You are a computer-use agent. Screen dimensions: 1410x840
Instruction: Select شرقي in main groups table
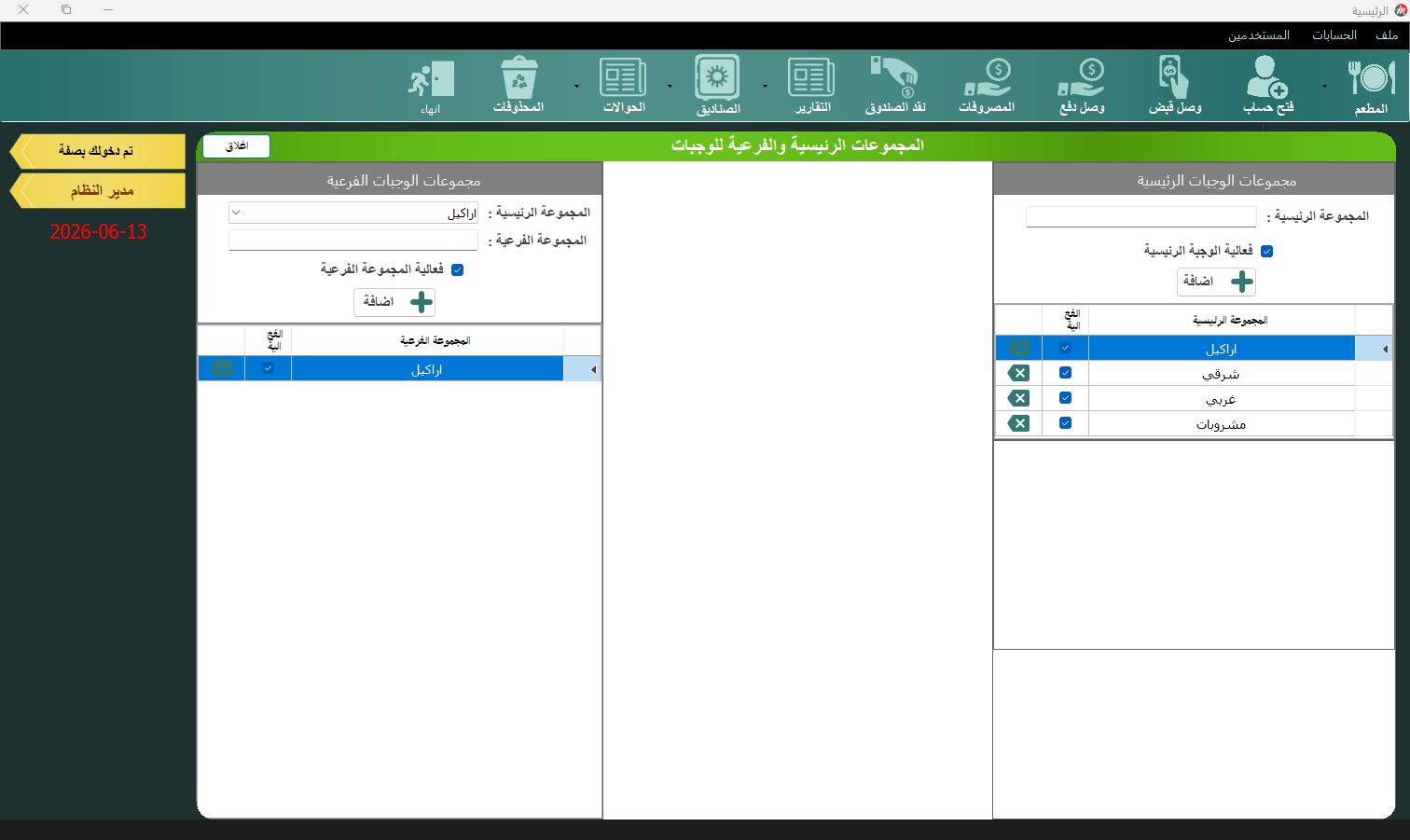click(x=1222, y=374)
